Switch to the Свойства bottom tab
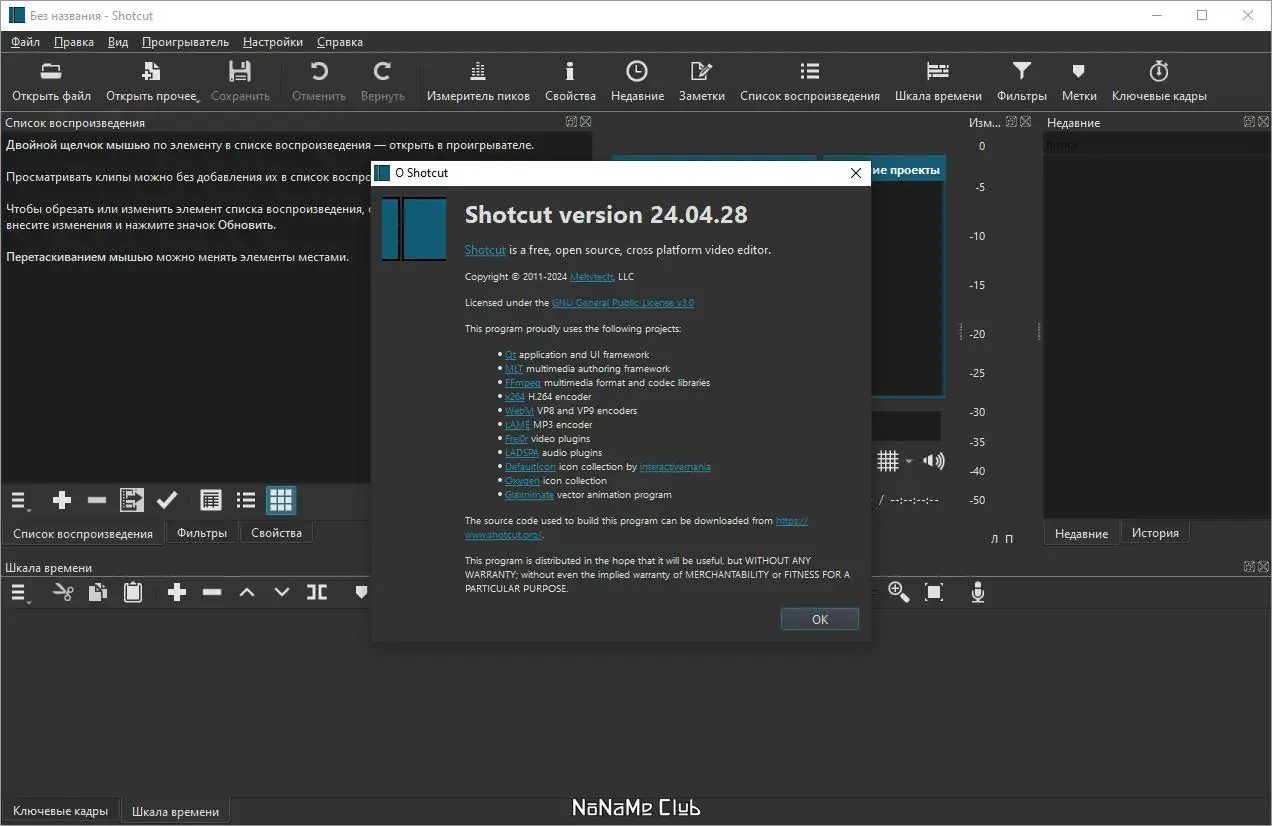 (x=276, y=533)
